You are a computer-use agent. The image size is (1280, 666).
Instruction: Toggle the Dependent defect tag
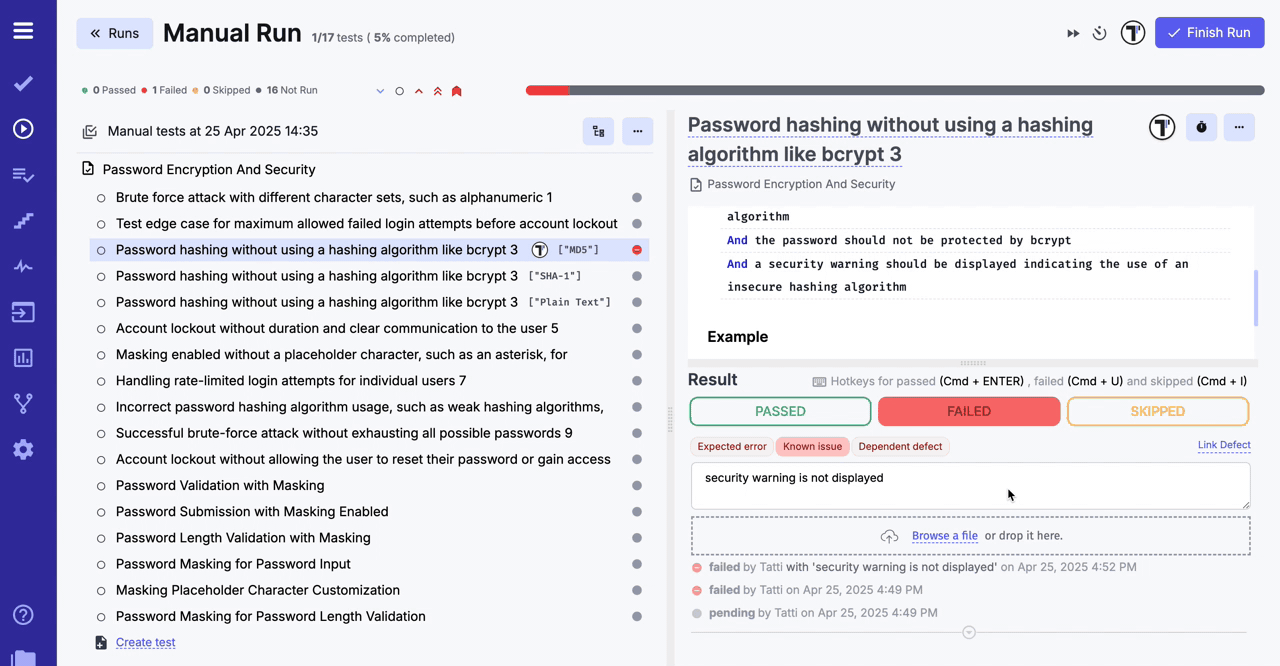tap(900, 447)
